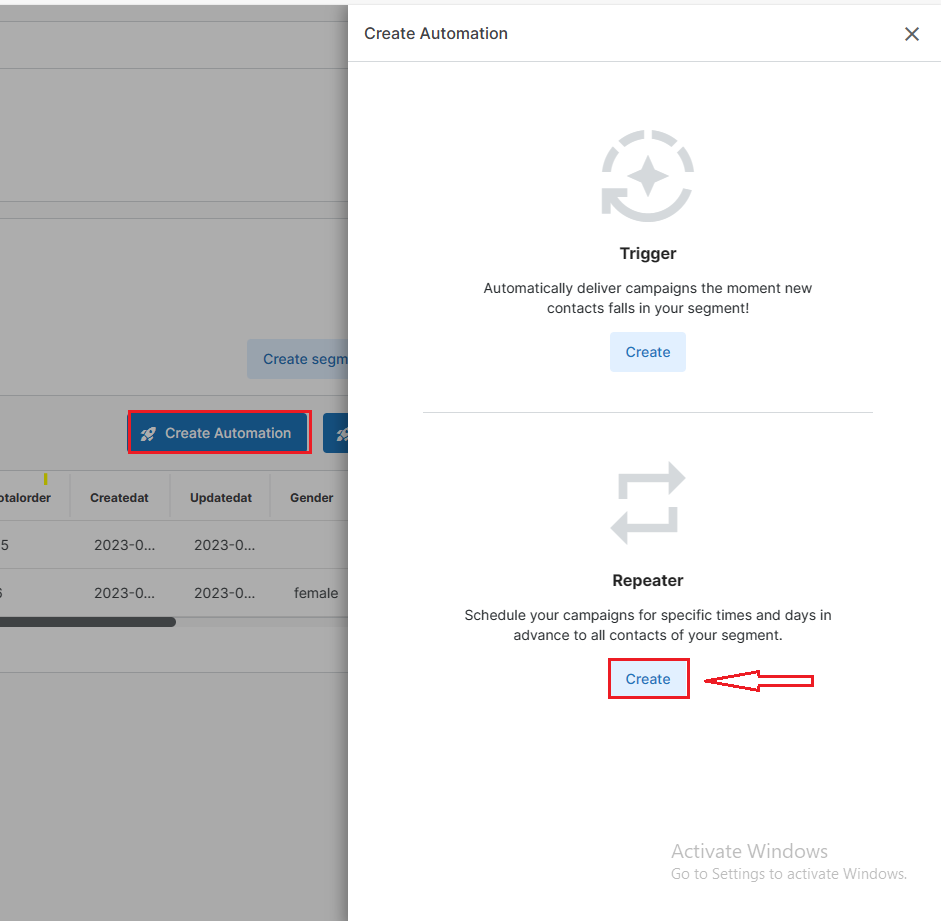The height and width of the screenshot is (921, 941).
Task: Click the 'female' gender cell
Action: pos(315,593)
